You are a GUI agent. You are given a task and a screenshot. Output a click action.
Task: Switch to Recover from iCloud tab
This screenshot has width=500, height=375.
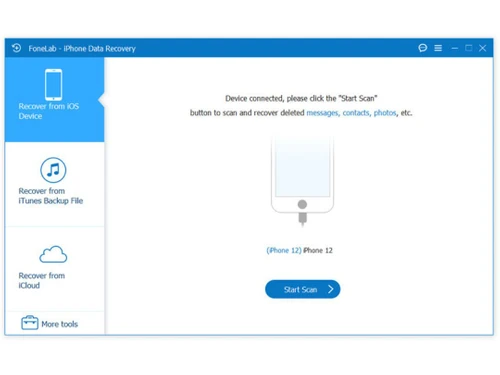pyautogui.click(x=55, y=269)
